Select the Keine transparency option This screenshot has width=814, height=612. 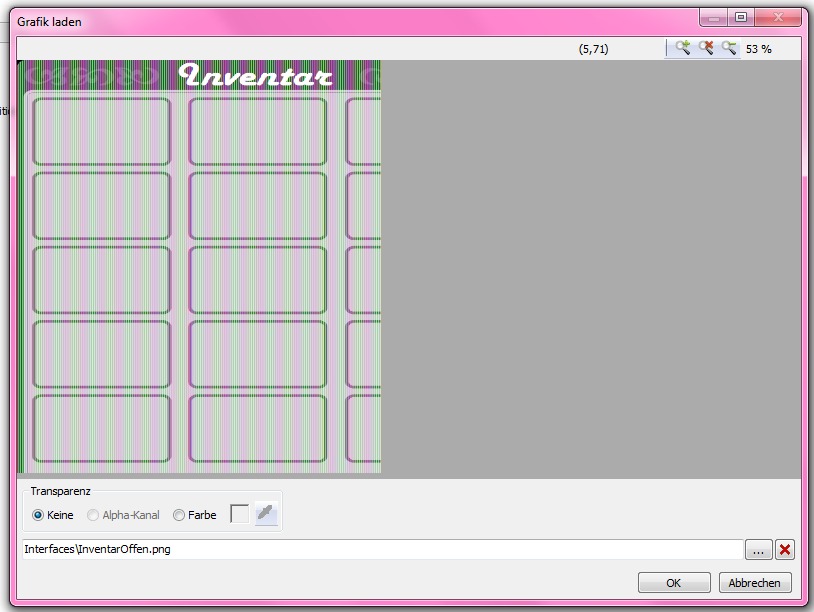point(52,515)
